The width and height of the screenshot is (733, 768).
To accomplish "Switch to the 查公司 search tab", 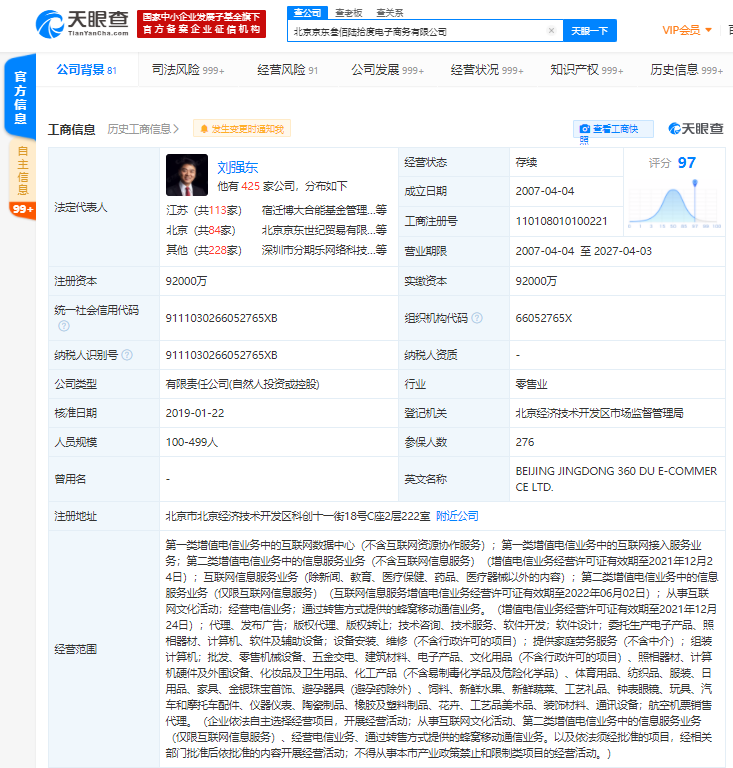I will point(307,13).
